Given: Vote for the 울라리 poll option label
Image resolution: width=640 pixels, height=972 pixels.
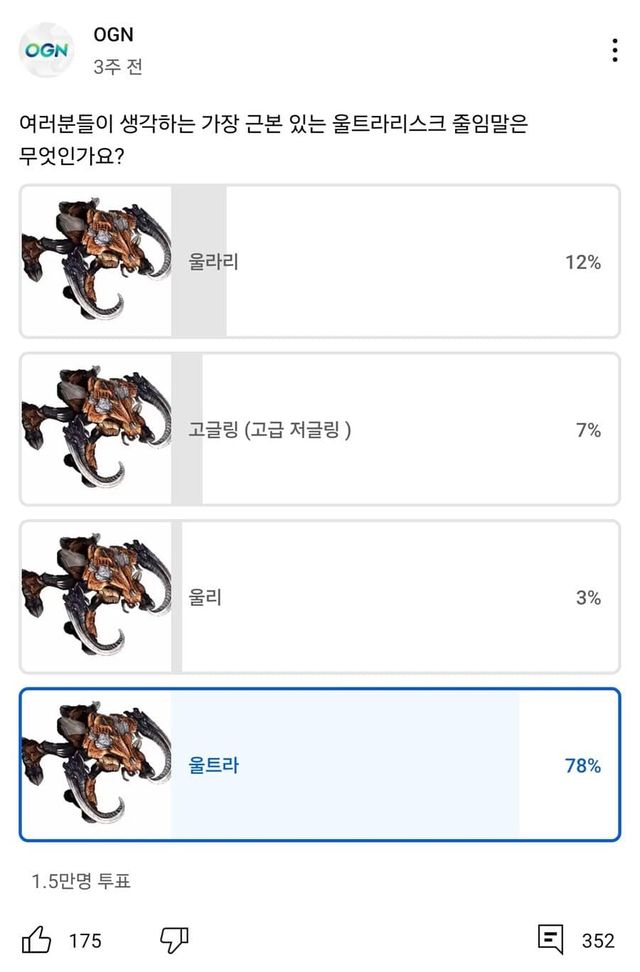Looking at the screenshot, I should tap(213, 263).
